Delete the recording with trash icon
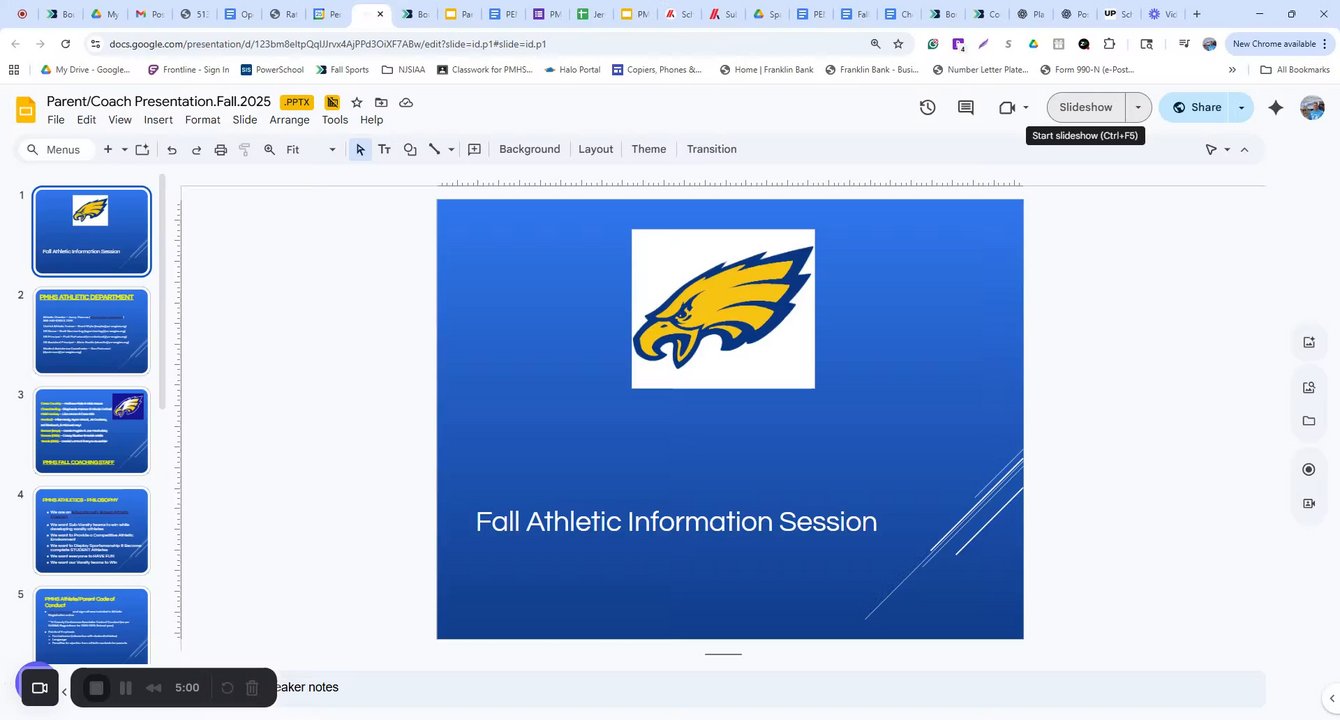 point(252,688)
